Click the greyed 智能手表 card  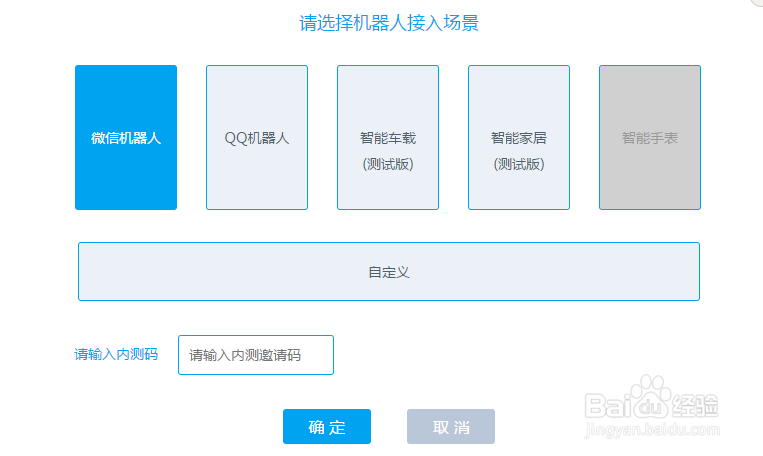point(650,138)
